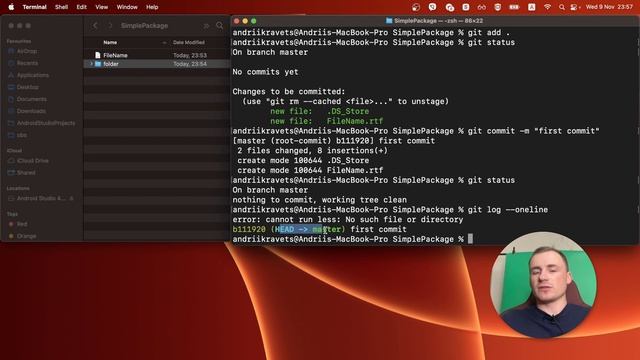Open iCloud Drive in Finder sidebar
The height and width of the screenshot is (360, 640).
pyautogui.click(x=32, y=160)
